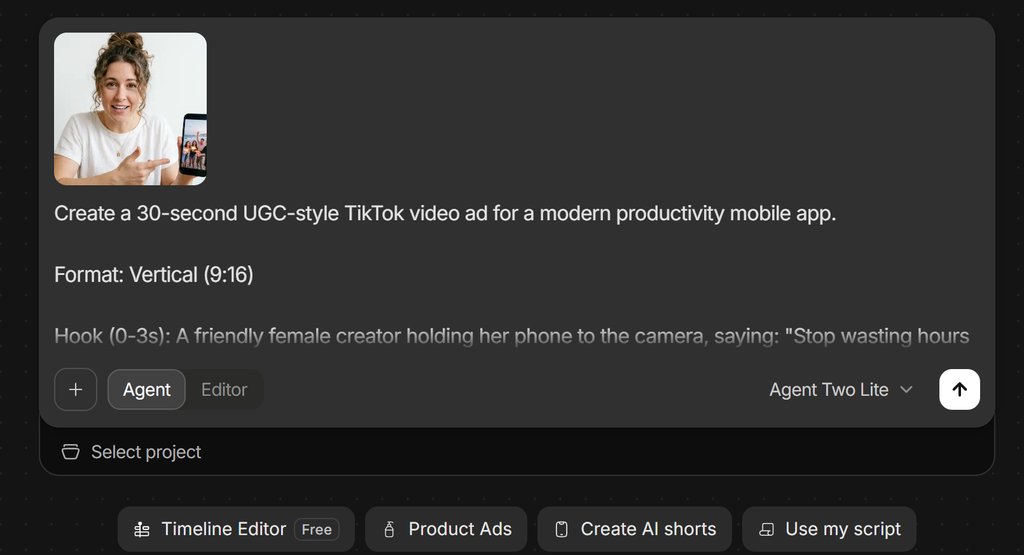Click into the prompt text starting "Create a 30-second"

(x=445, y=214)
